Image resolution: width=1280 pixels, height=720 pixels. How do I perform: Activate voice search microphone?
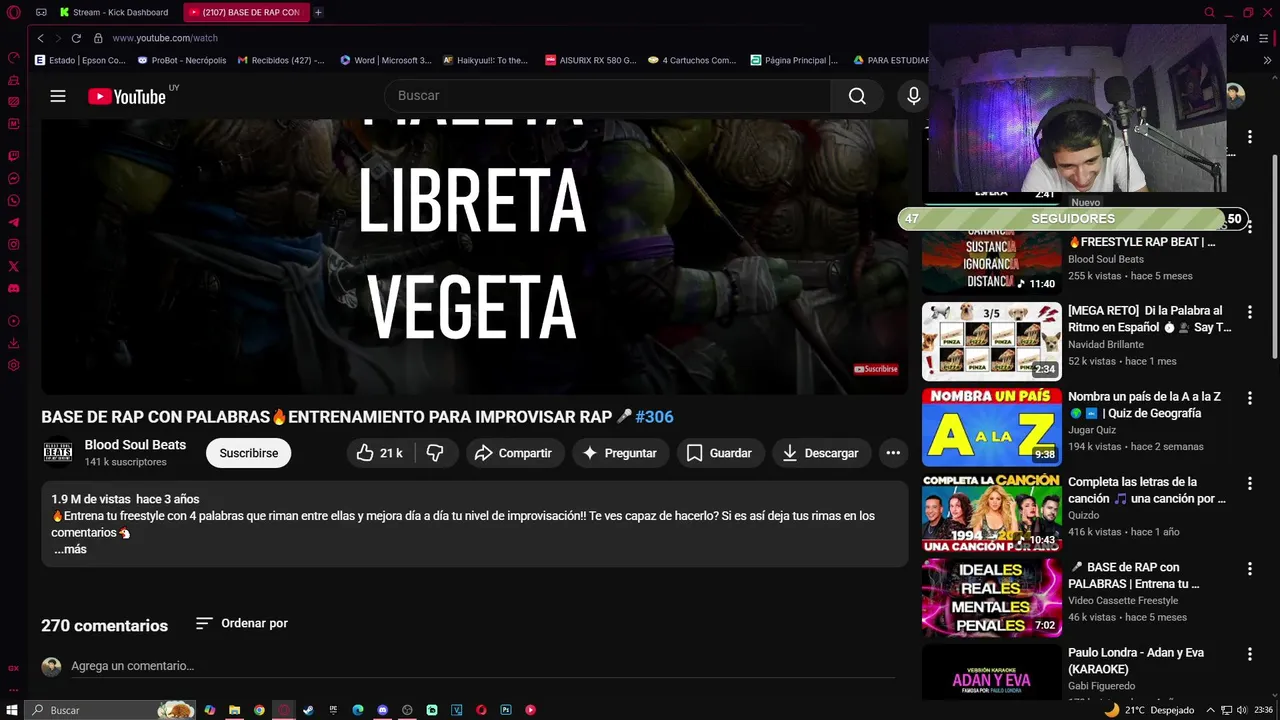913,96
